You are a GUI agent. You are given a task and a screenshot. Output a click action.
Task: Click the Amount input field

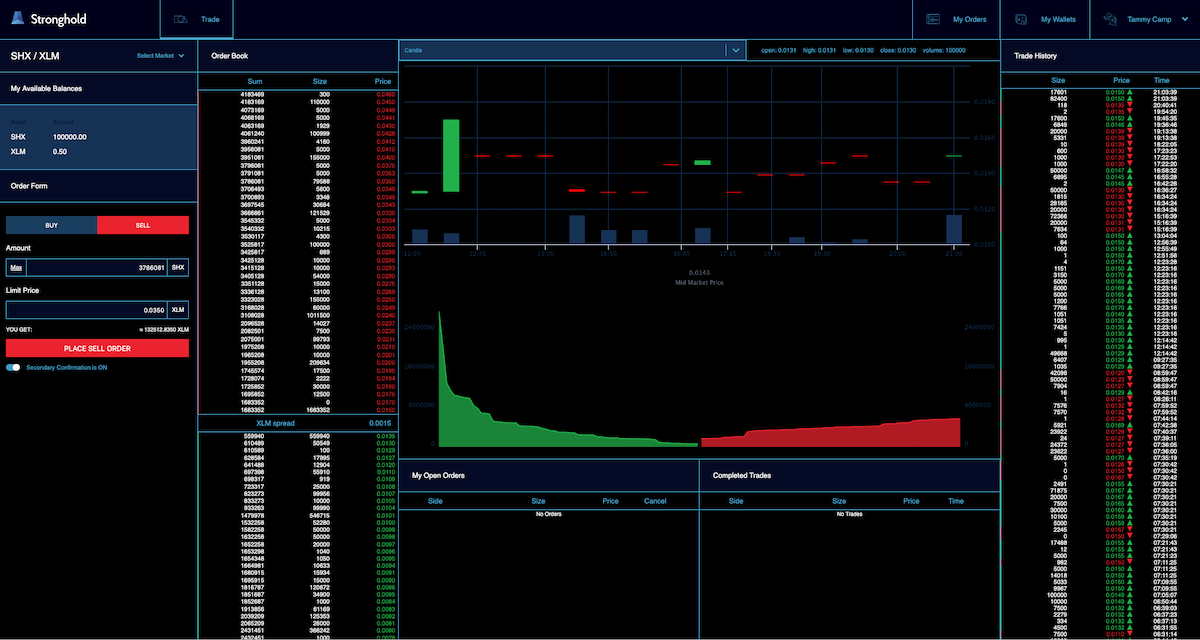(x=97, y=268)
